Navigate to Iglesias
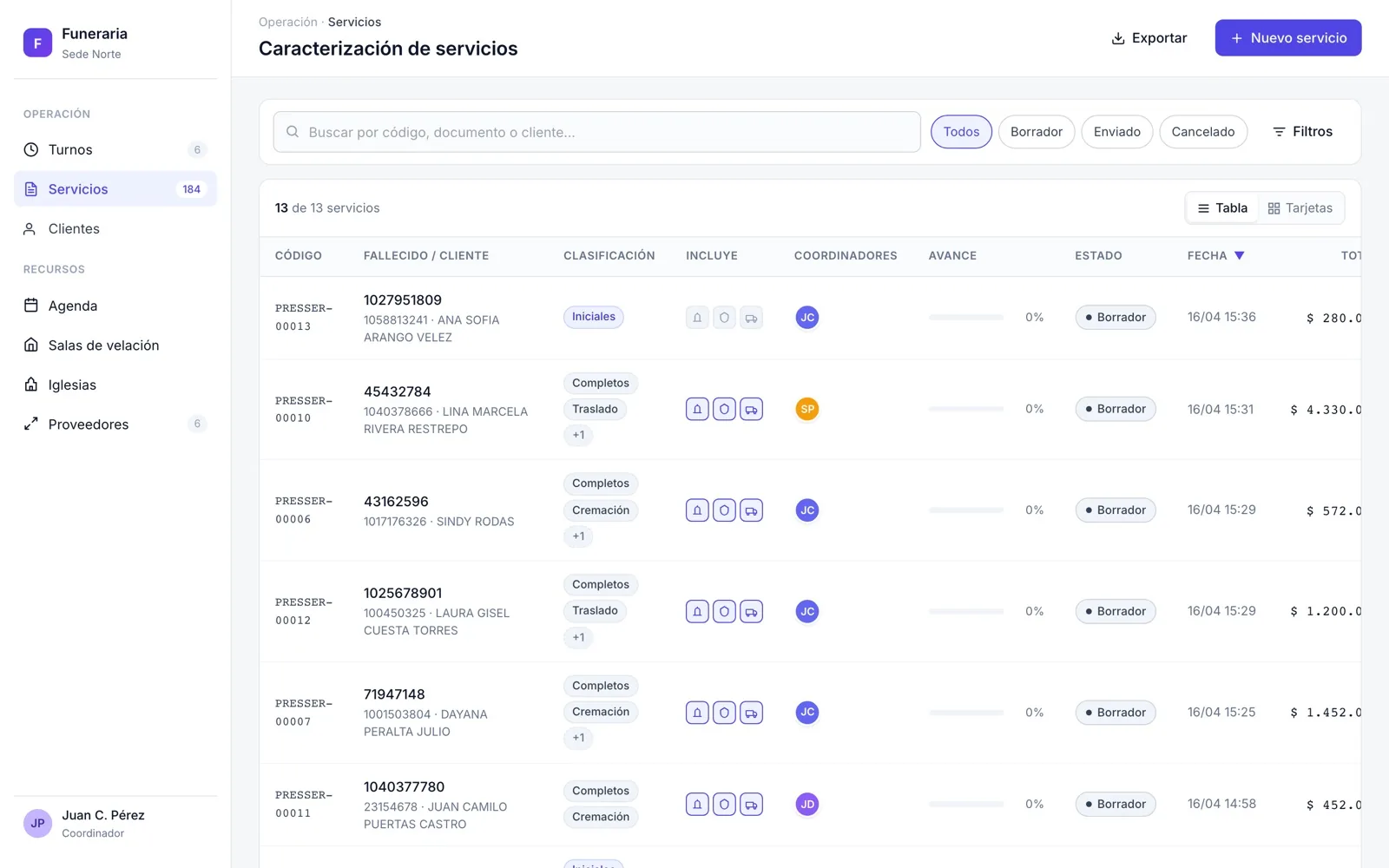1389x868 pixels. [x=115, y=385]
